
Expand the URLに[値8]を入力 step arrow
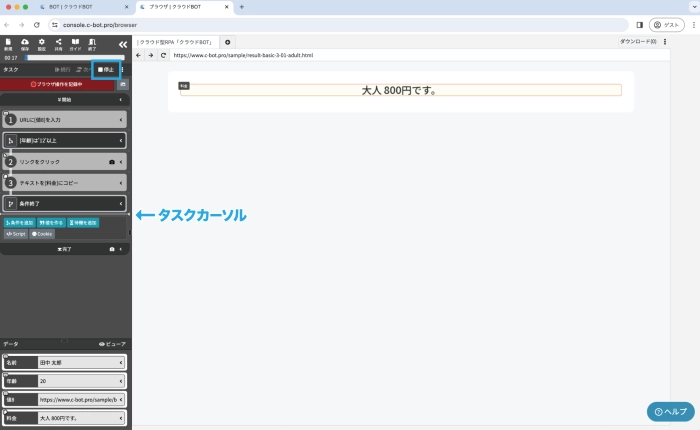pos(121,119)
